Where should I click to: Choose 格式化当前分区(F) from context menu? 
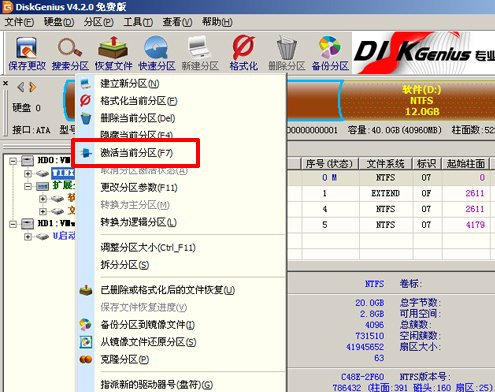click(x=181, y=101)
